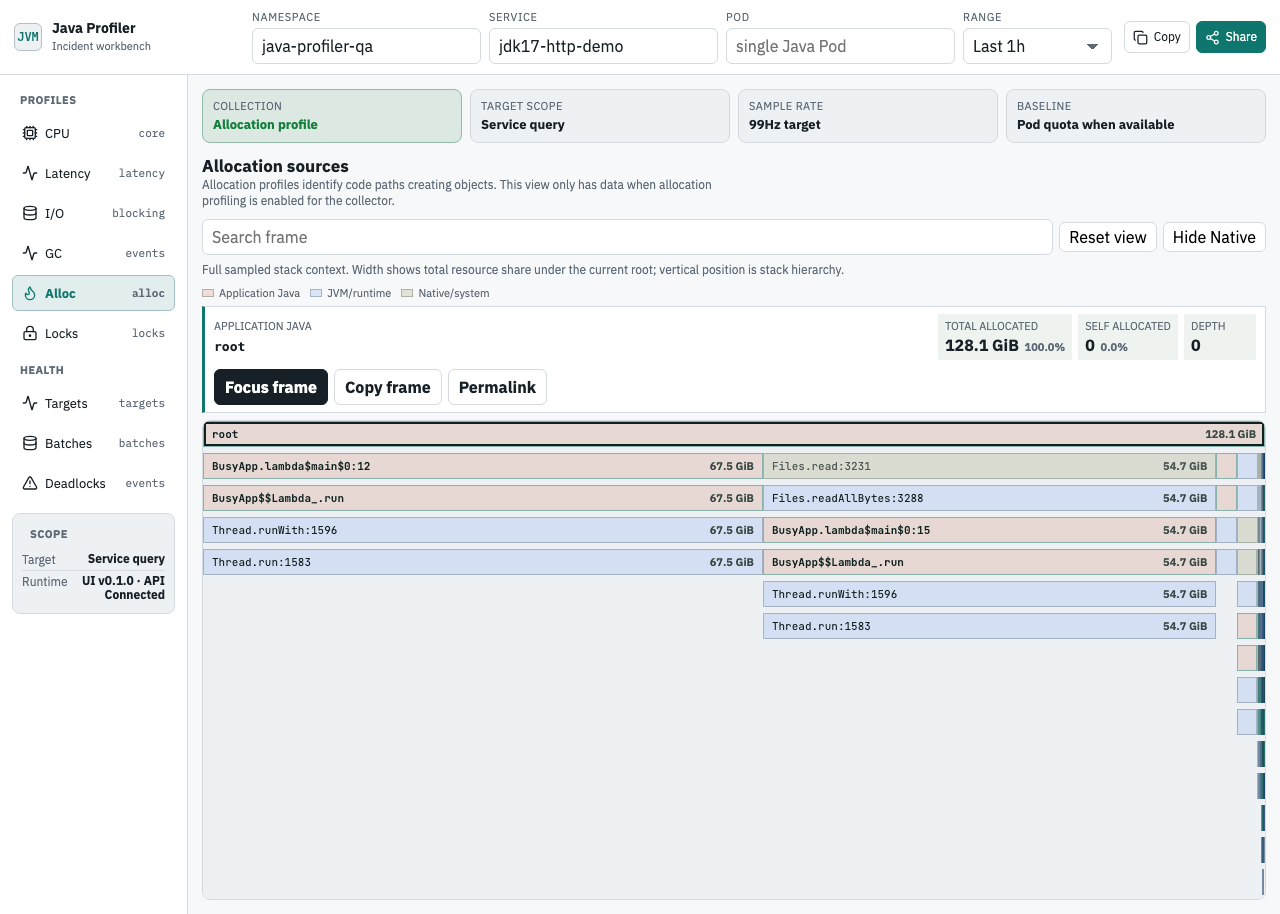Viewport: 1280px width, 914px height.
Task: Click the Targets pulse icon
Action: coord(30,403)
